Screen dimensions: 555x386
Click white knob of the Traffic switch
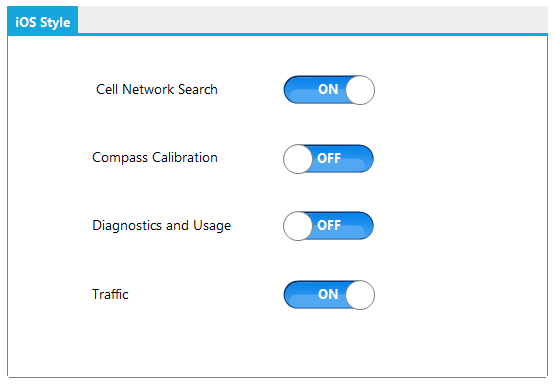pos(360,295)
